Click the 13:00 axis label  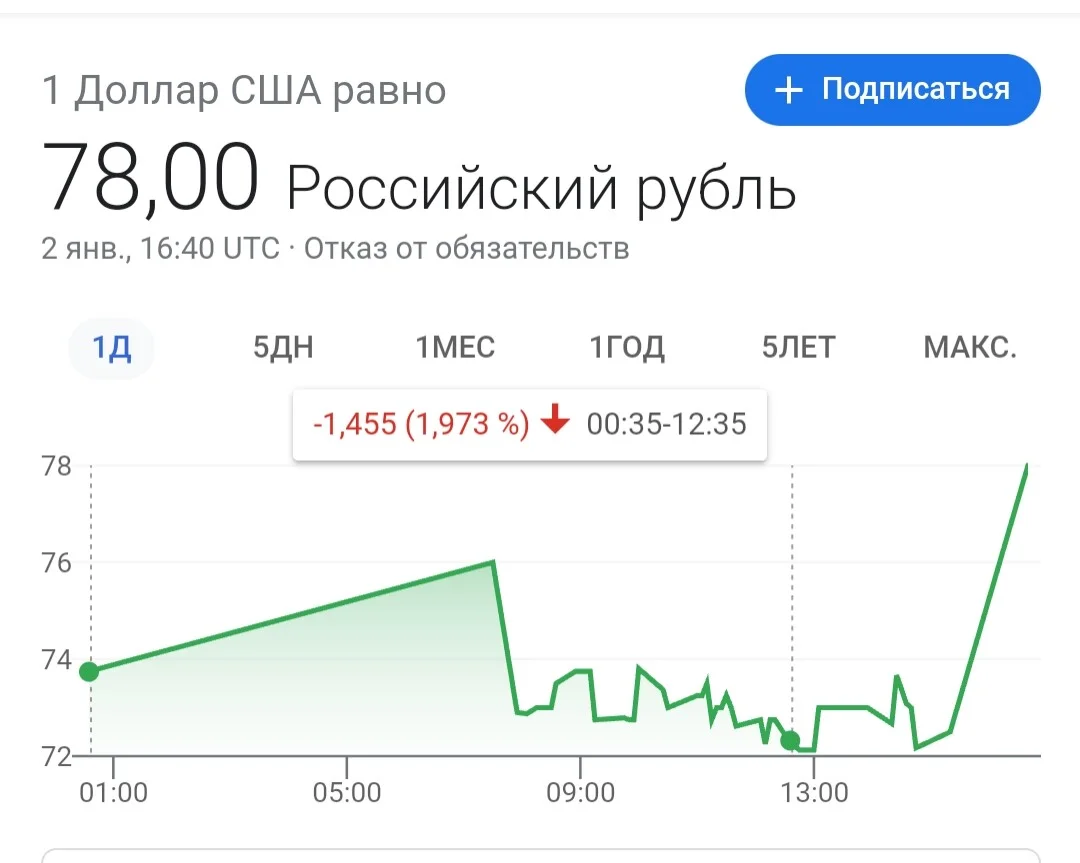coord(814,793)
